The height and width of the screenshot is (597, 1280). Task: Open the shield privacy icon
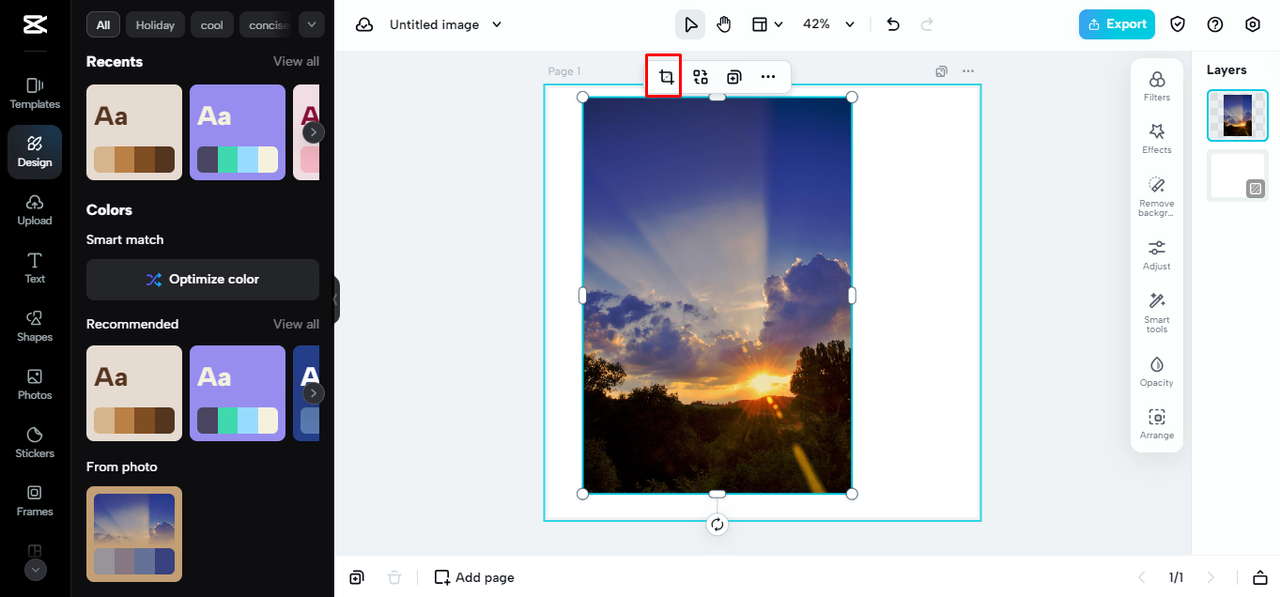1178,25
